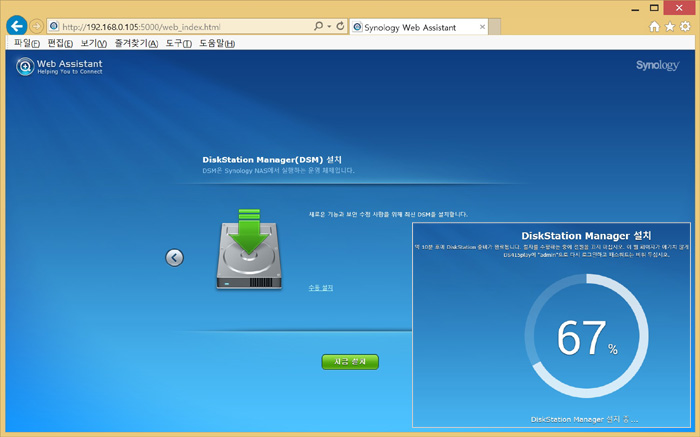This screenshot has height=437, width=700.
Task: Open the 도움말(H) menu
Action: (x=217, y=43)
